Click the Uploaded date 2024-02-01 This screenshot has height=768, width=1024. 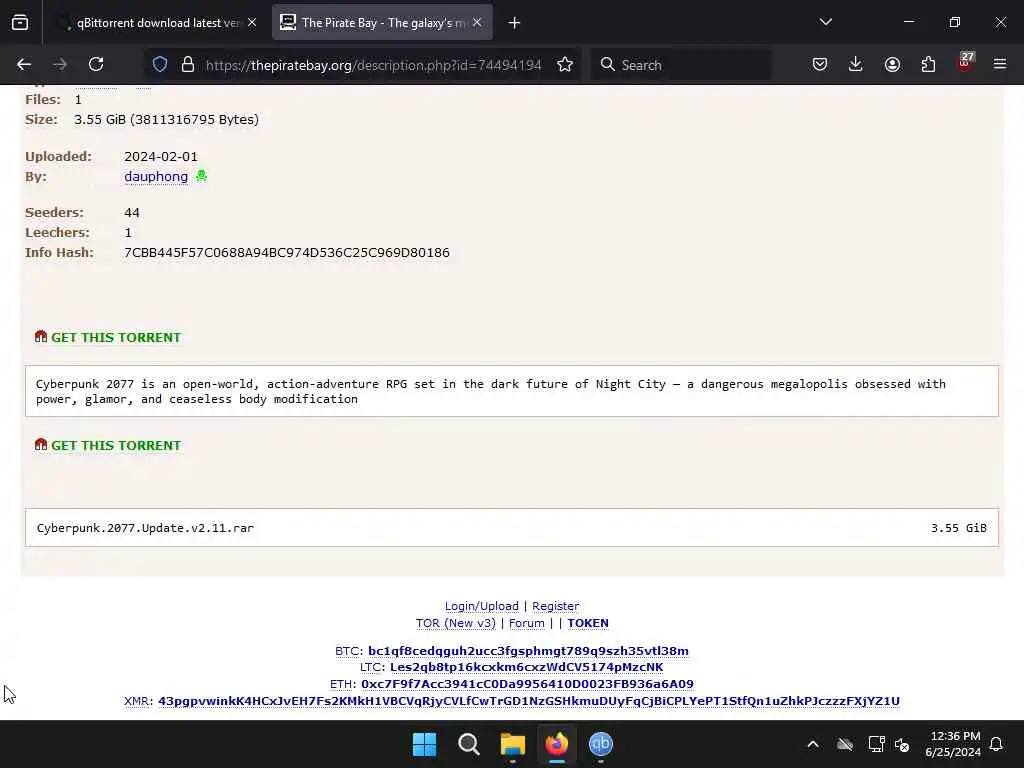click(161, 157)
